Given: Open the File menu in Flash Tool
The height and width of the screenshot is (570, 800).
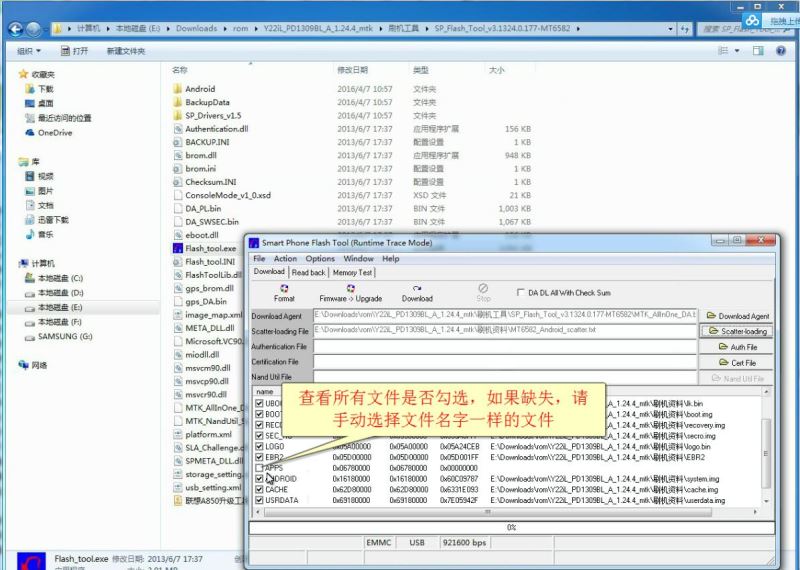Looking at the screenshot, I should [259, 259].
